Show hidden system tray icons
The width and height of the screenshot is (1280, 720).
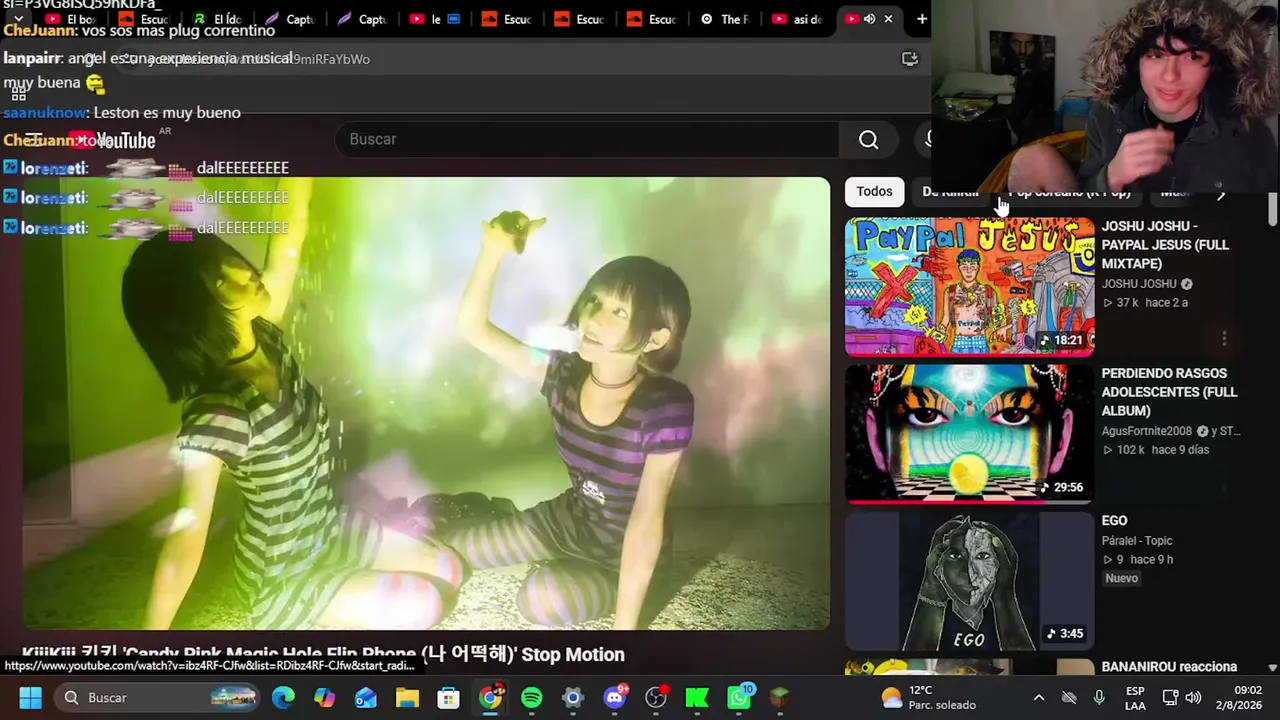tap(1039, 697)
